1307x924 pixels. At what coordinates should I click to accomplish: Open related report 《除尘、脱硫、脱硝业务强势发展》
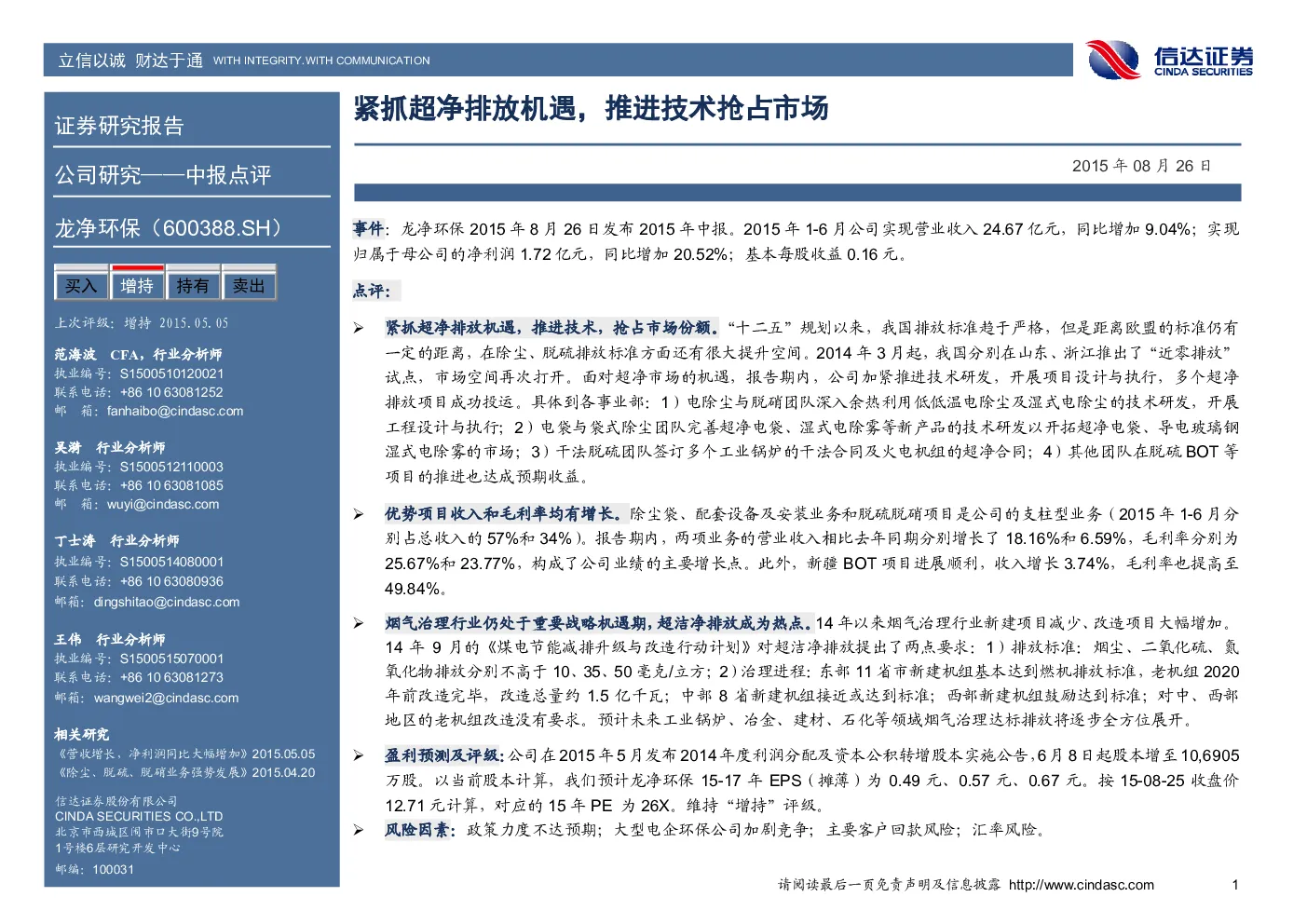(152, 772)
